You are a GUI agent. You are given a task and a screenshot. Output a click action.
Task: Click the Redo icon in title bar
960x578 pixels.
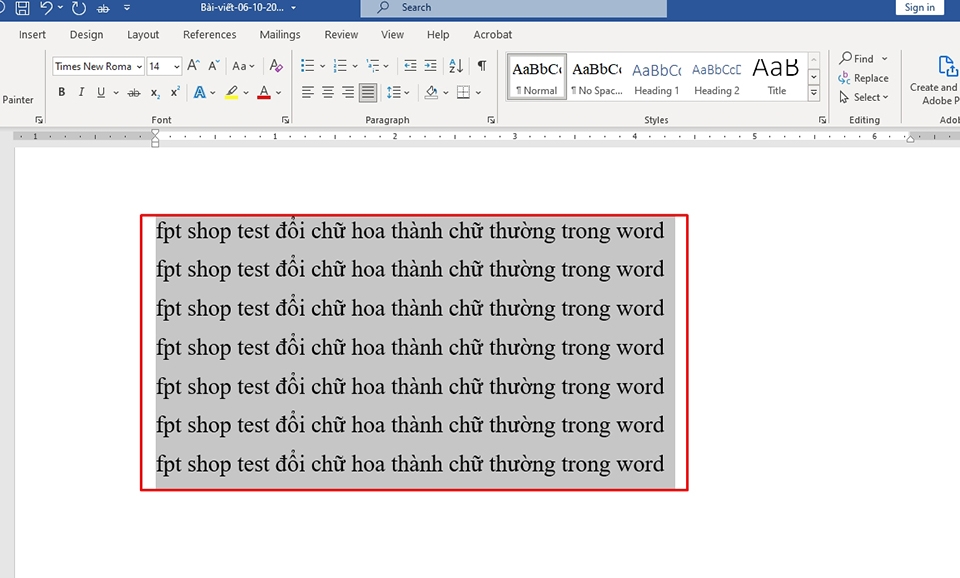(x=78, y=8)
